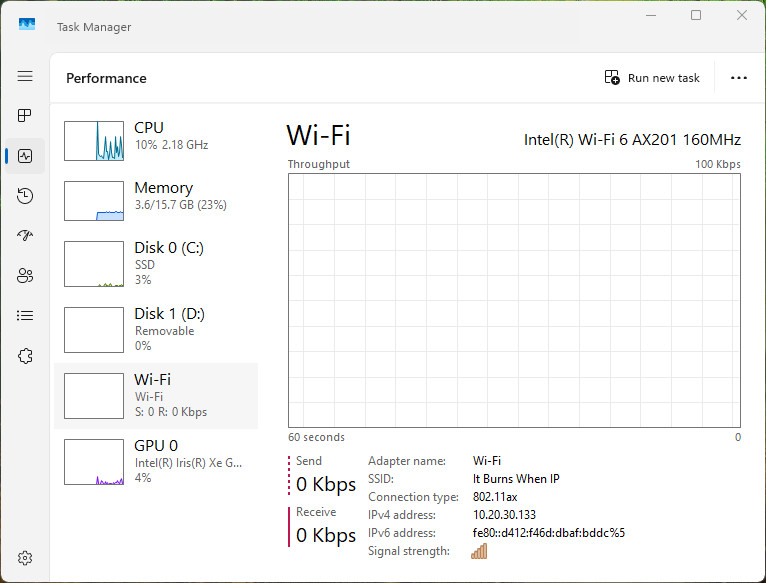Click the Task Manager app icon in the title bar

[x=27, y=24]
